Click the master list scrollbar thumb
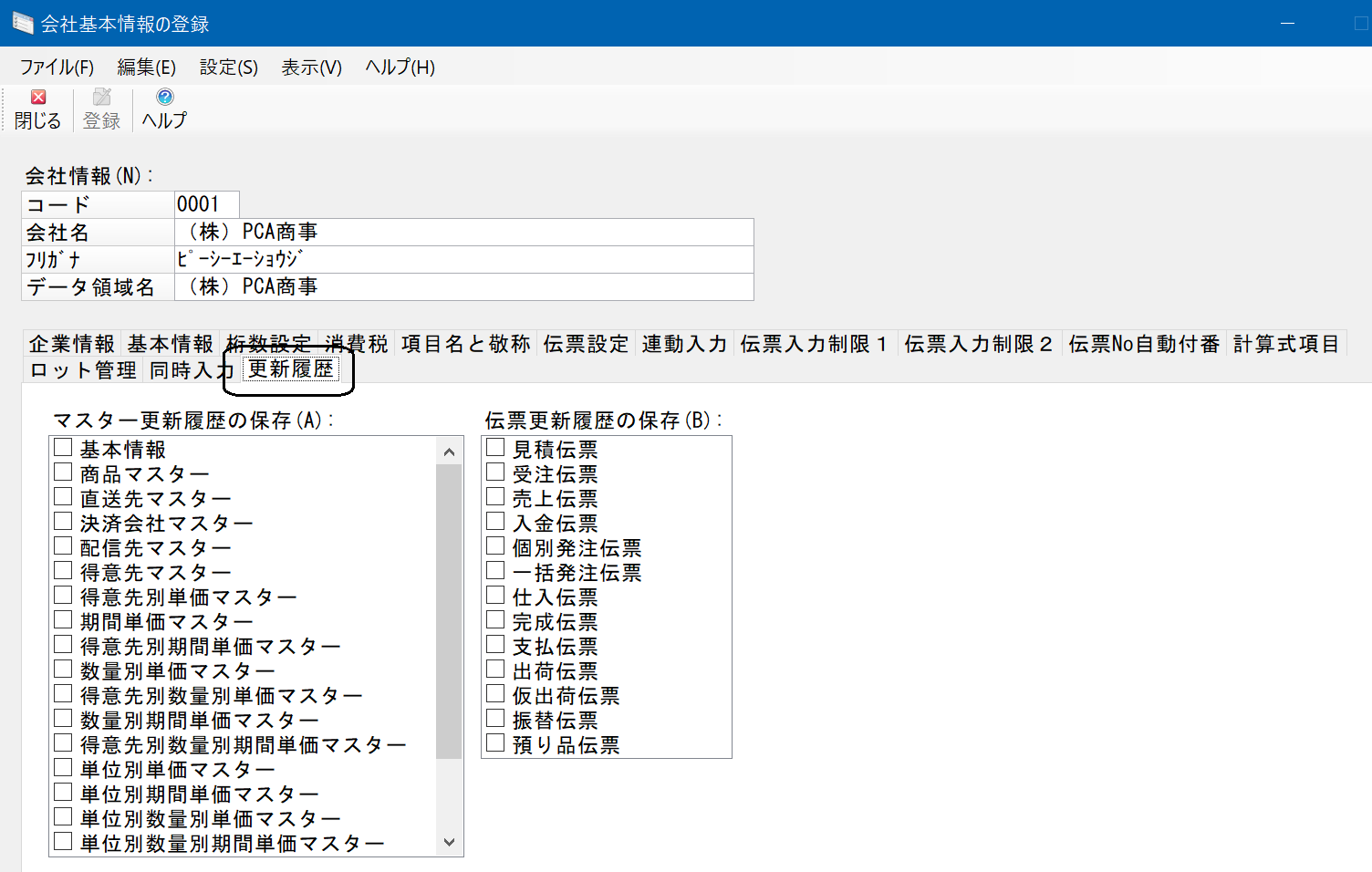Viewport: 1372px width, 872px height. point(448,611)
